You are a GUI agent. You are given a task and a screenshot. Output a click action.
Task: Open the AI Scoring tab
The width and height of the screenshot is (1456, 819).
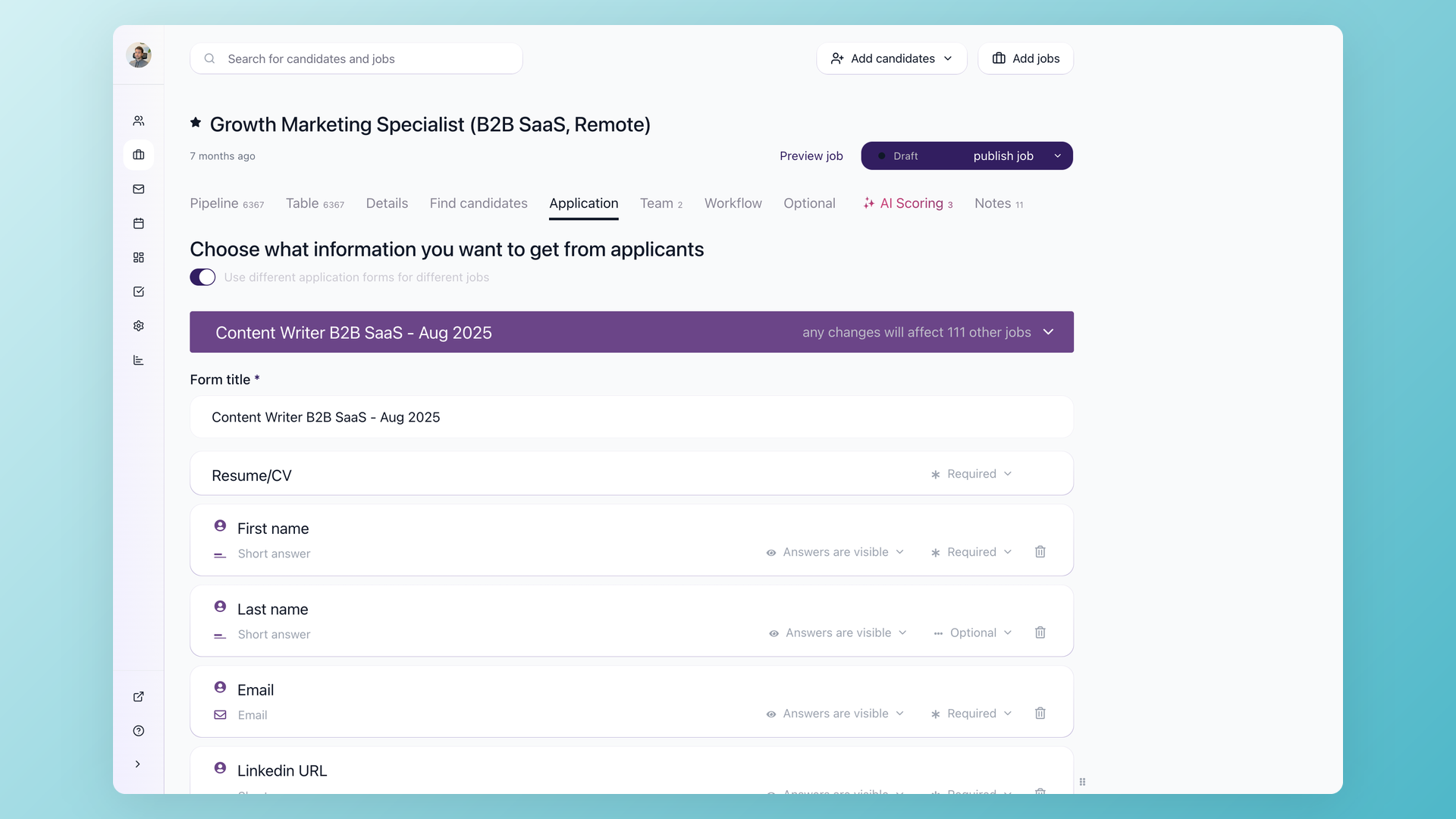tap(908, 203)
